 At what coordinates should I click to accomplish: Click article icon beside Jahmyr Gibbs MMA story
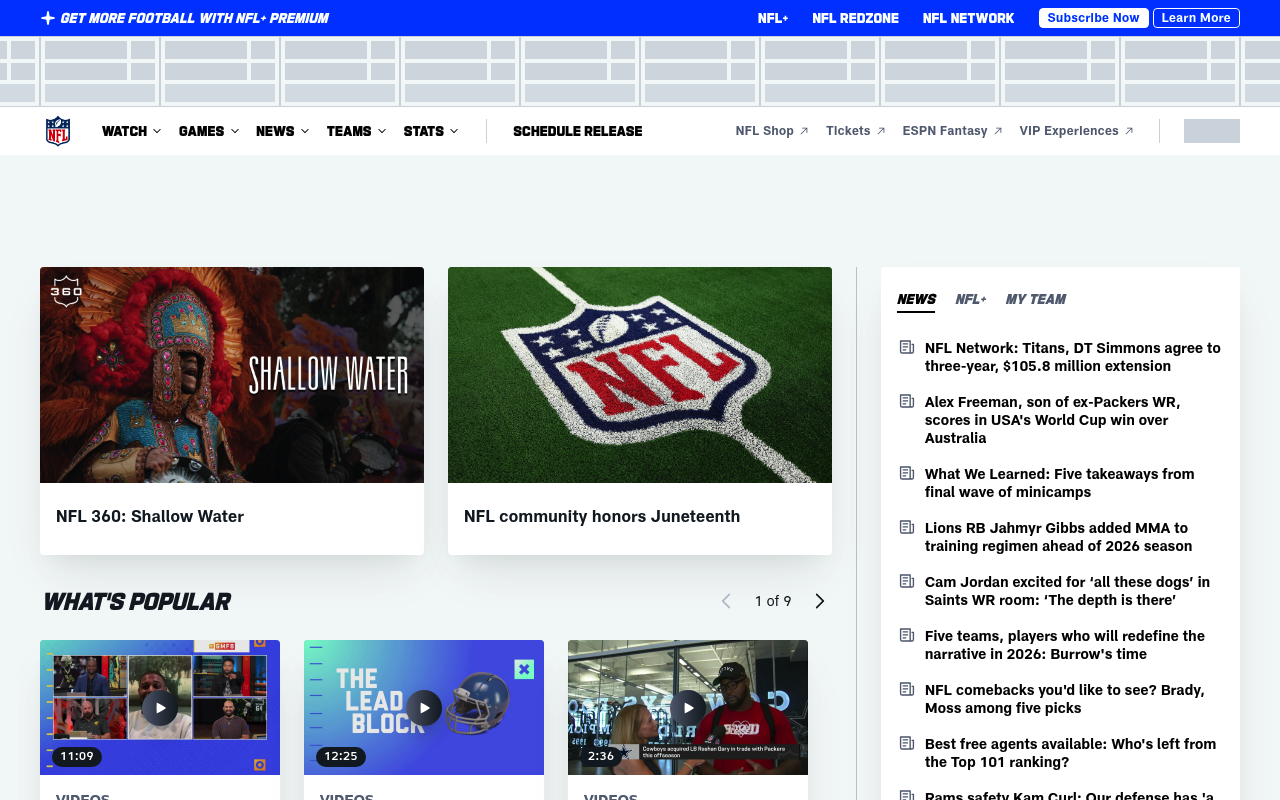907,527
